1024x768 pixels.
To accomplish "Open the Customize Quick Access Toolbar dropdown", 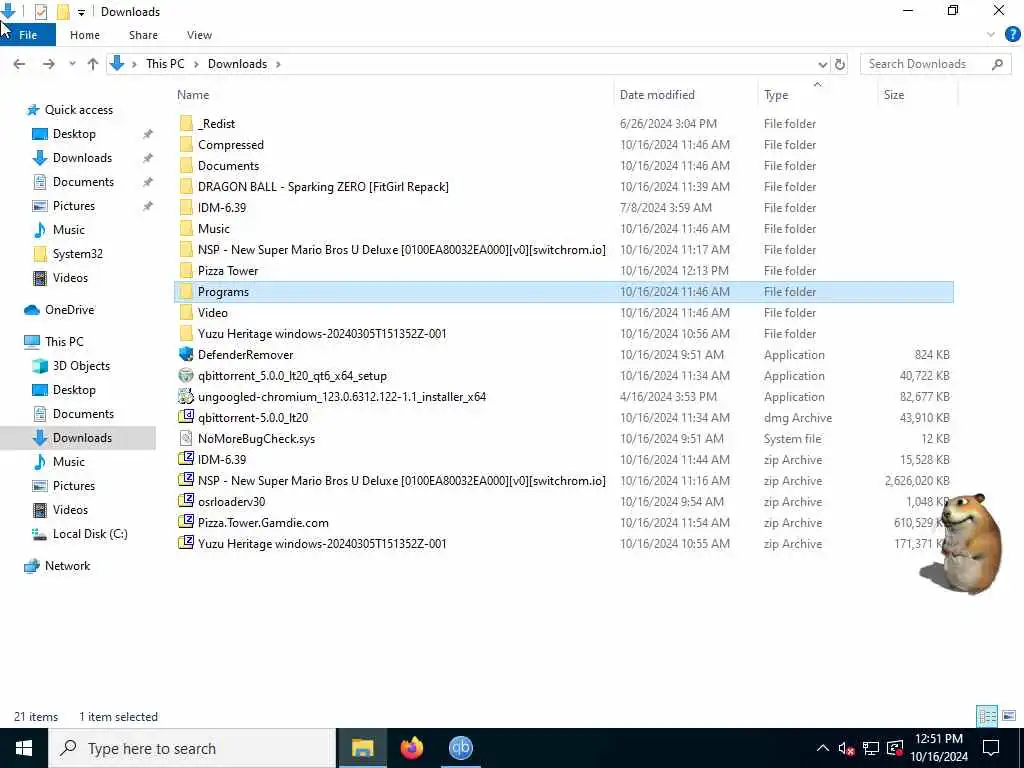I will point(81,12).
